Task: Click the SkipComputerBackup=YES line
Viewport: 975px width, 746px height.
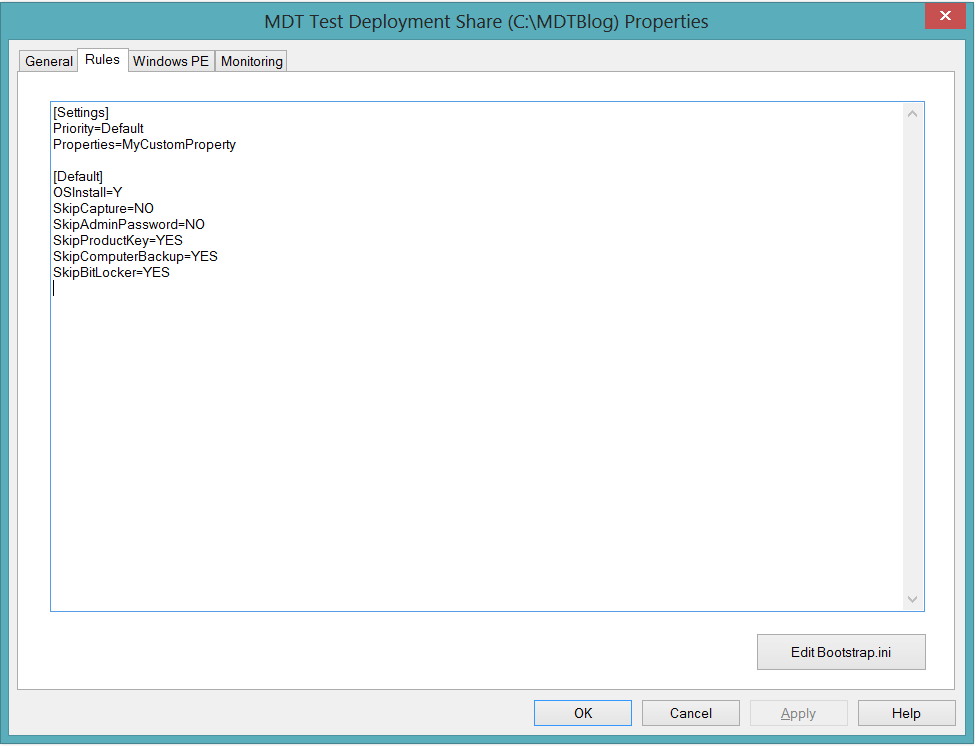Action: point(135,257)
